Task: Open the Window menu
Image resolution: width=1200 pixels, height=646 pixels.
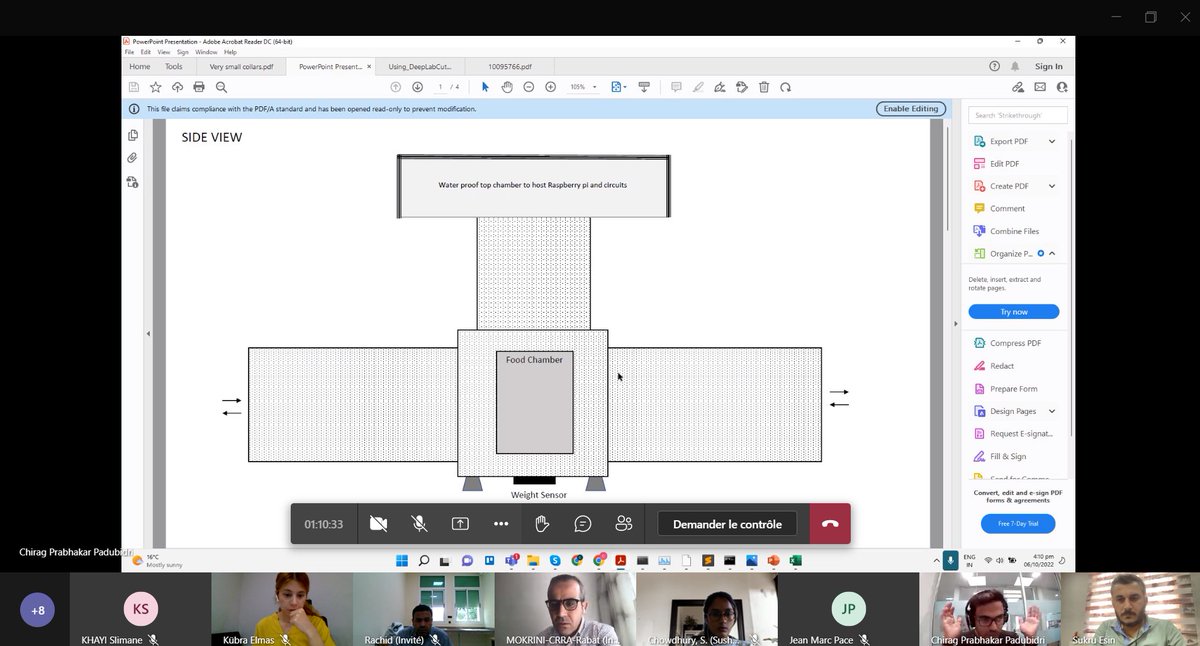Action: pos(206,52)
